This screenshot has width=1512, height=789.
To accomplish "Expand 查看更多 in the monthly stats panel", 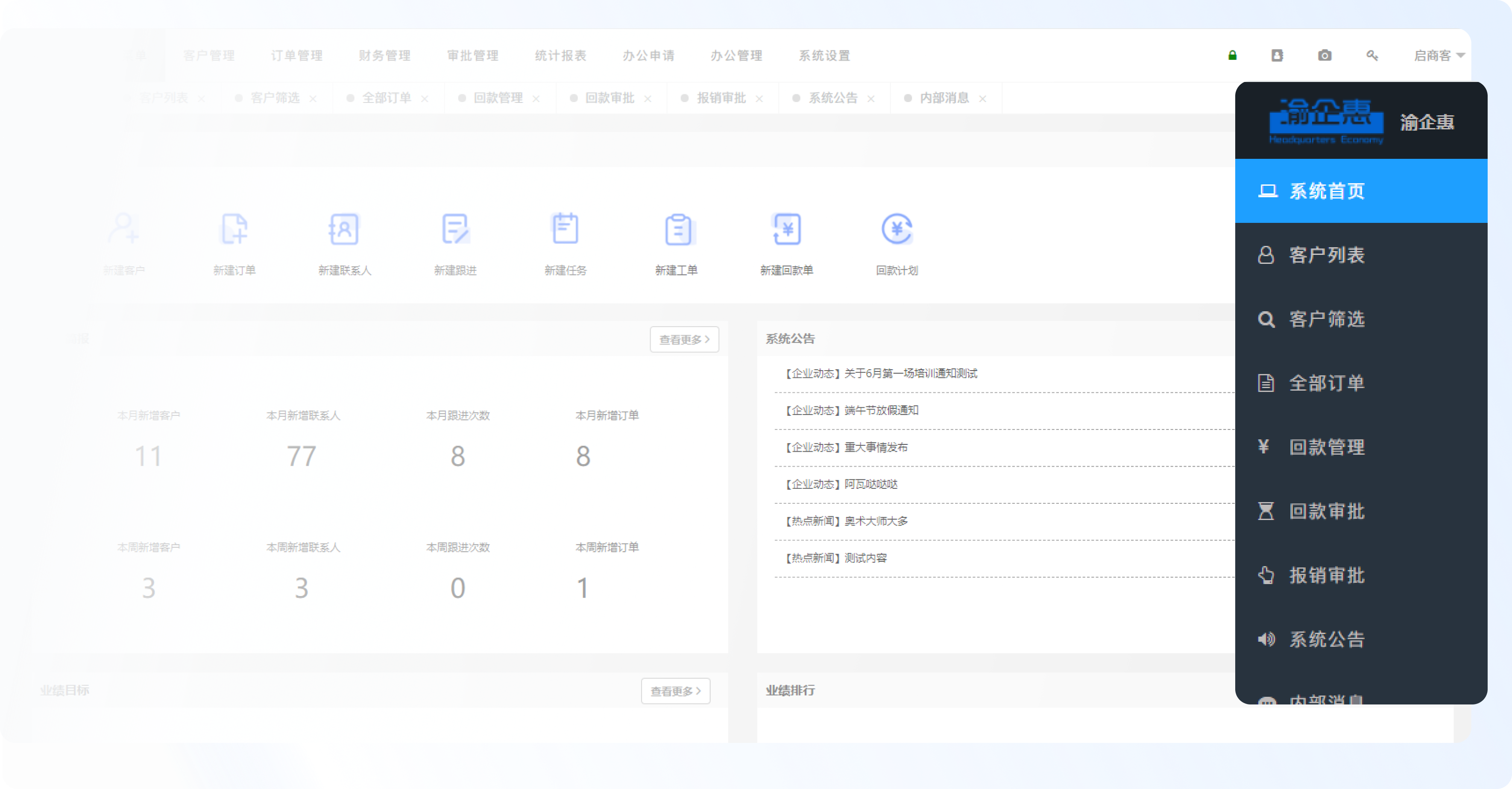I will pyautogui.click(x=684, y=339).
